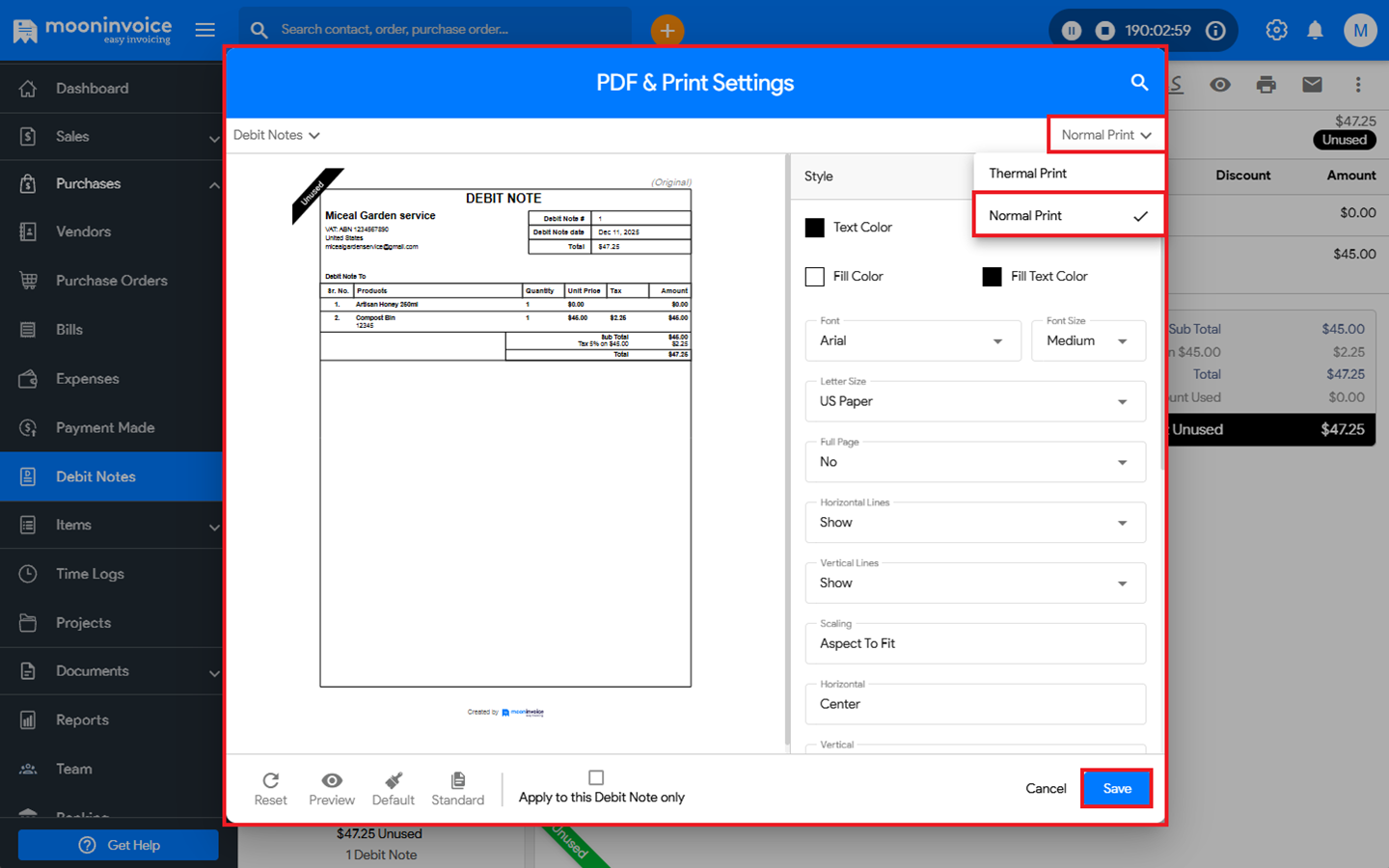Choose Thermal Print from the menu

pos(1028,174)
